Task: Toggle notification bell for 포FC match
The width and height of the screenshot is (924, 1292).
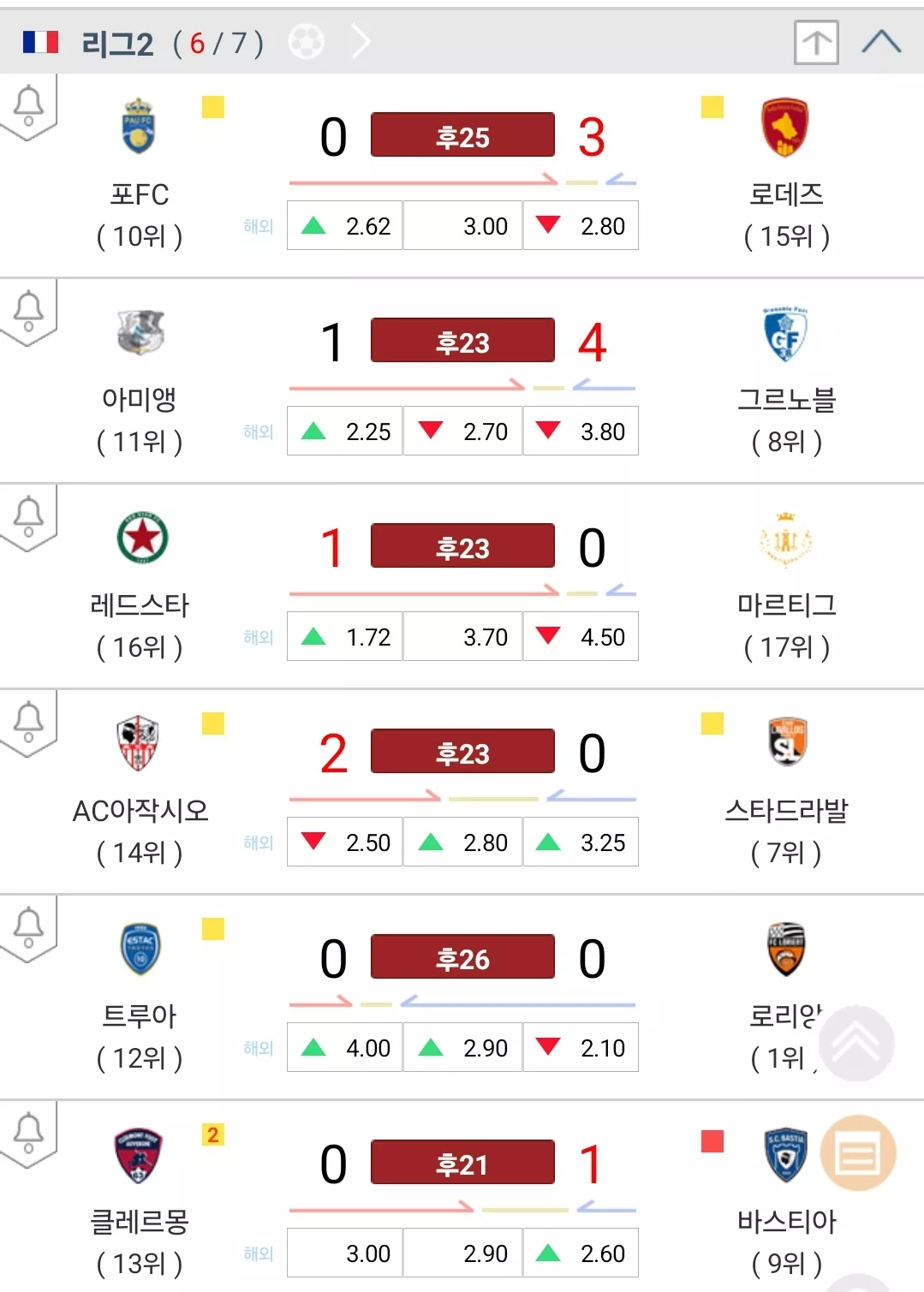Action: tap(28, 105)
